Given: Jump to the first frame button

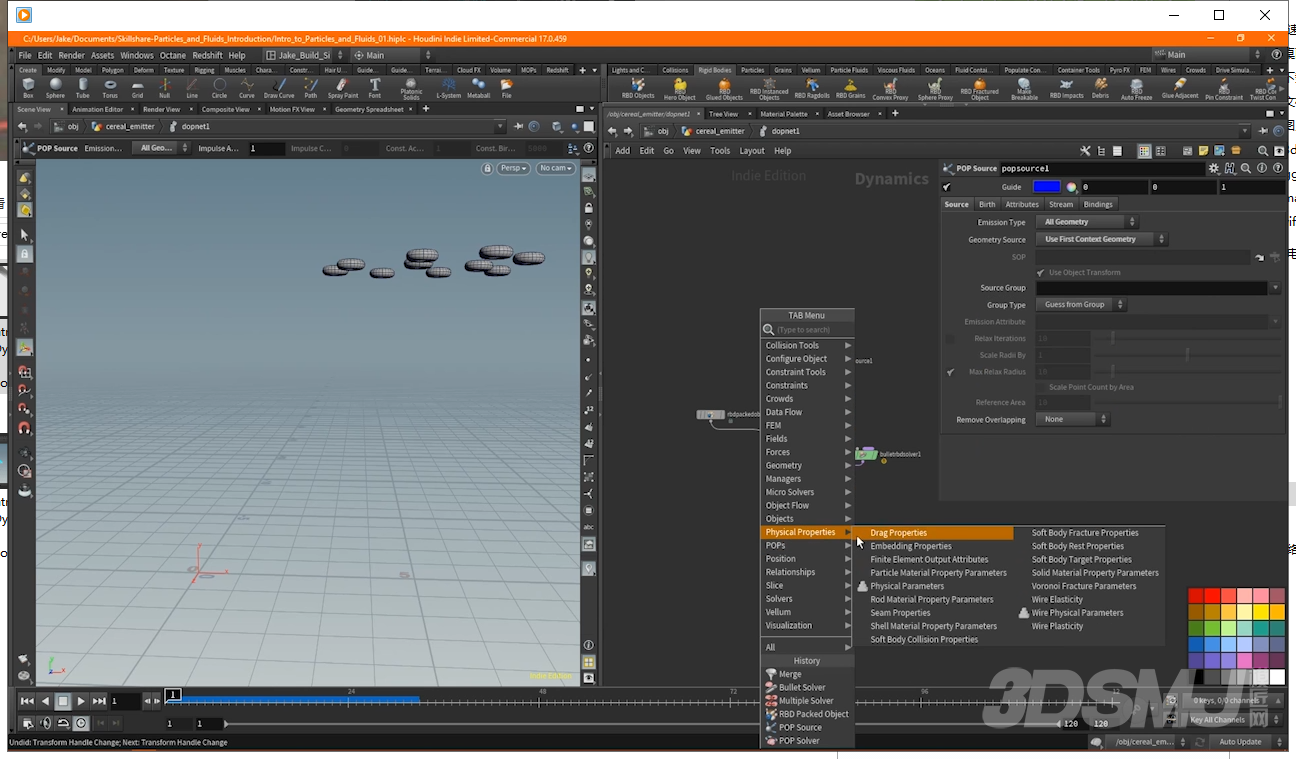Looking at the screenshot, I should [27, 702].
